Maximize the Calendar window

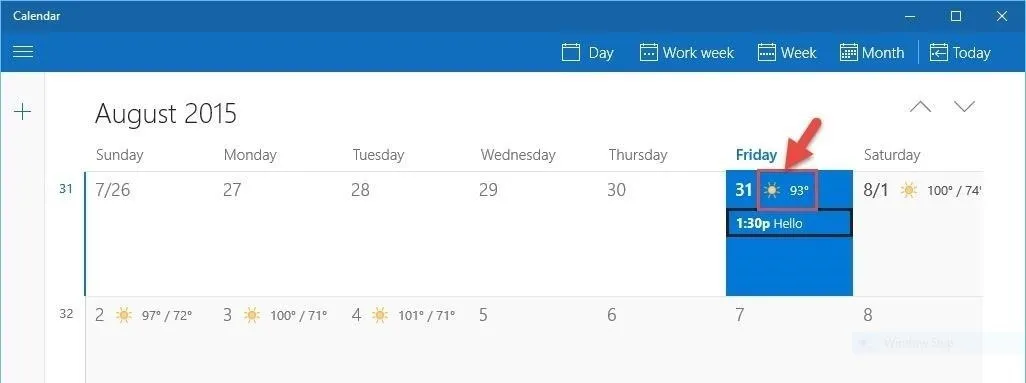(x=956, y=16)
